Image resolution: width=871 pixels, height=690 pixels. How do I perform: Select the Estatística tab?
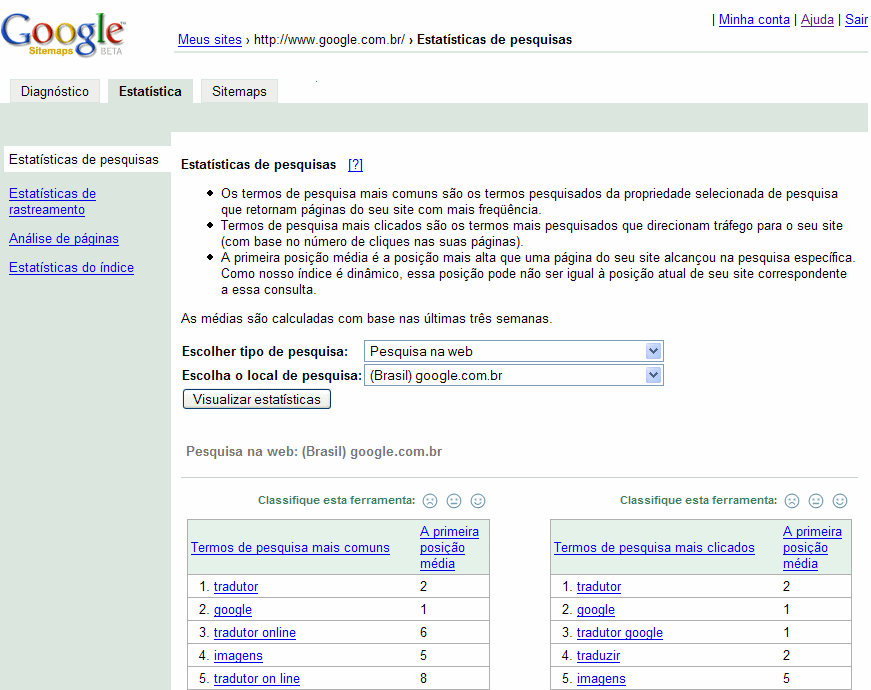(x=150, y=91)
